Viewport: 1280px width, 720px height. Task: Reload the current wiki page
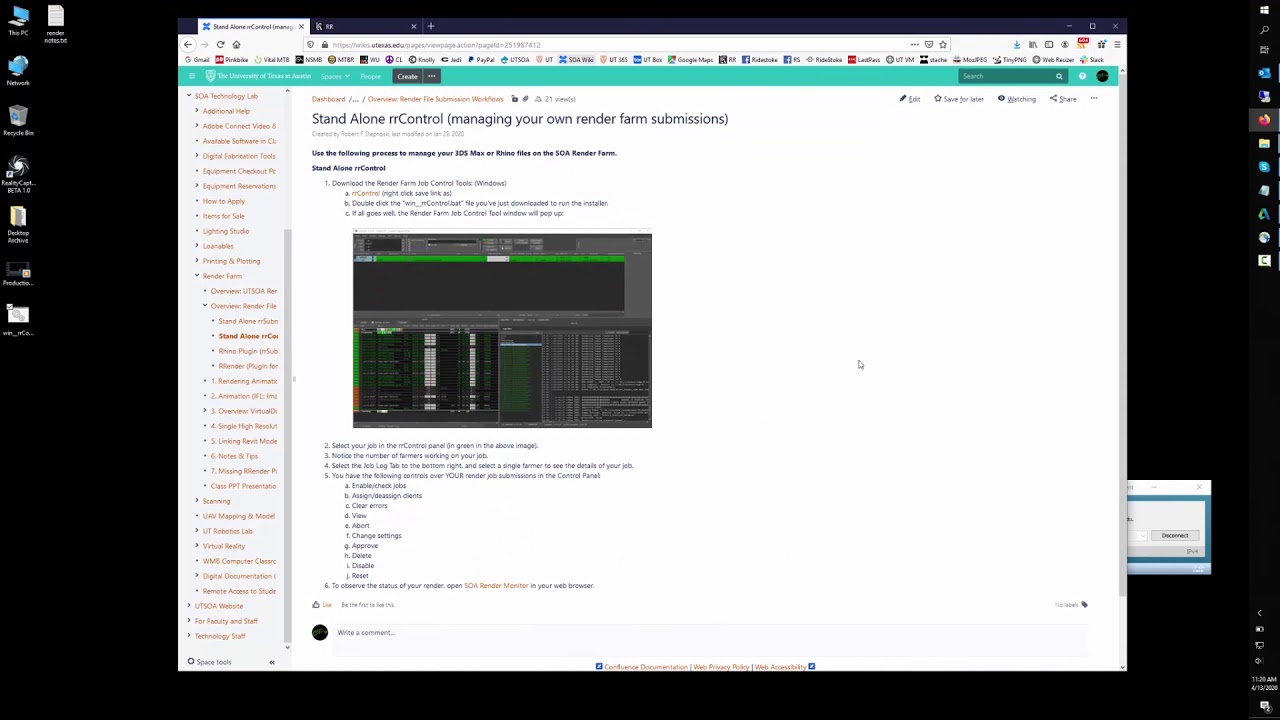(x=220, y=45)
